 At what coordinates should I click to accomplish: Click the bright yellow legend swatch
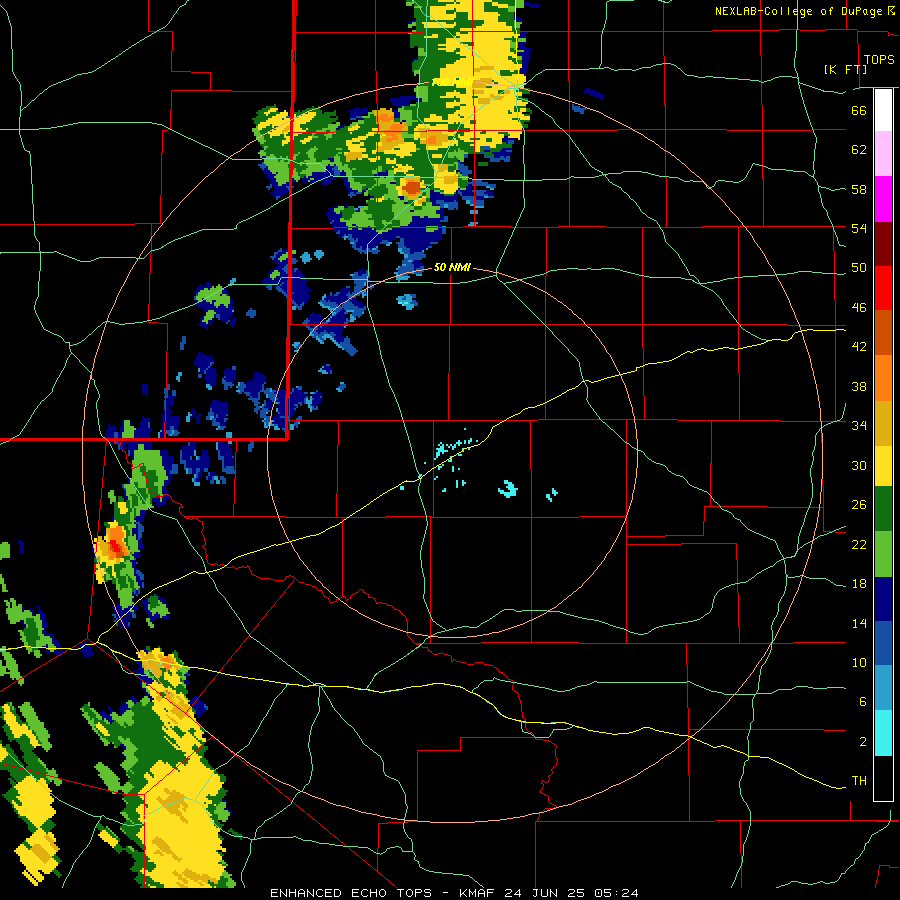[883, 466]
